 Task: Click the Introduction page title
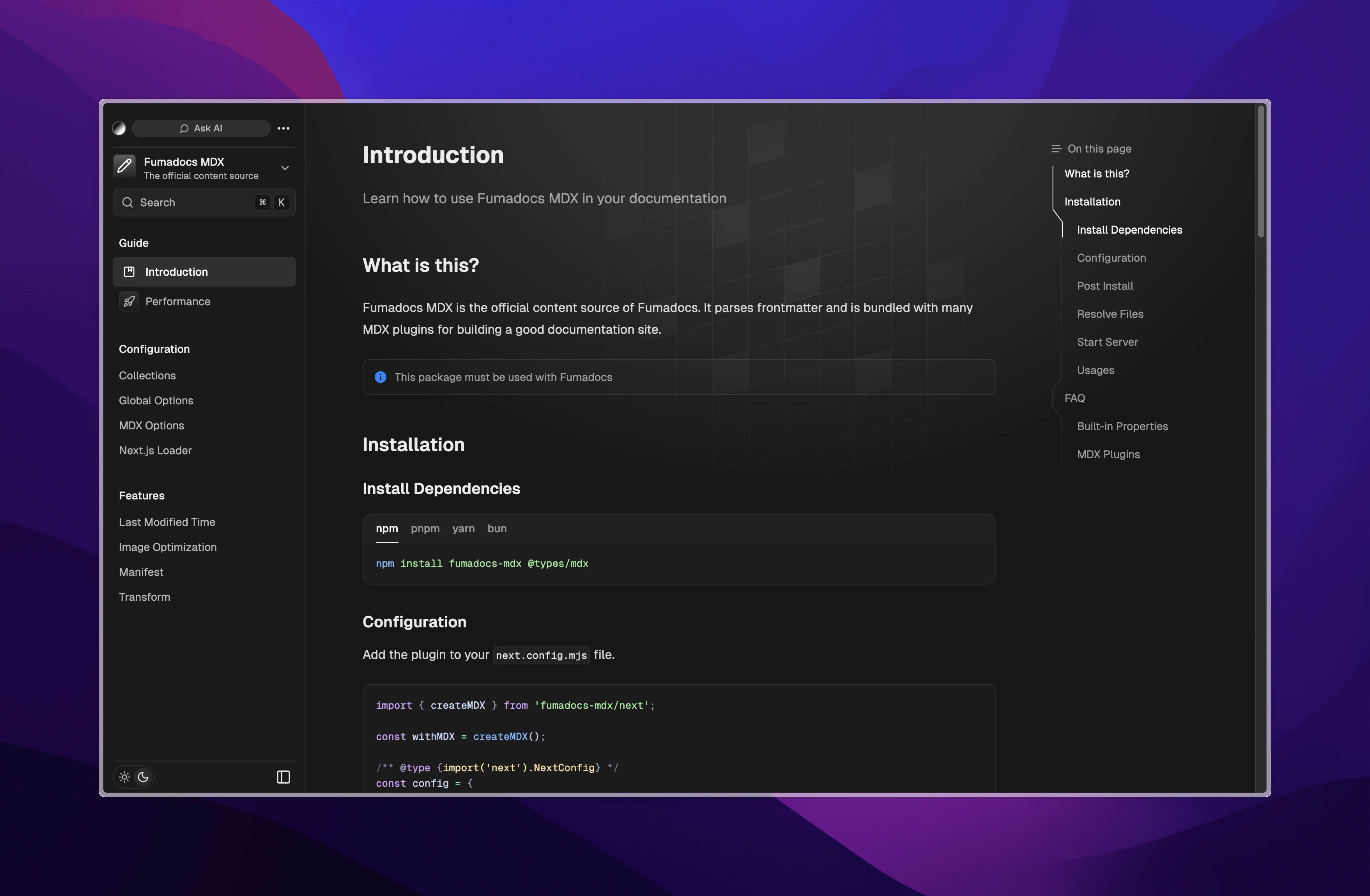[x=433, y=155]
